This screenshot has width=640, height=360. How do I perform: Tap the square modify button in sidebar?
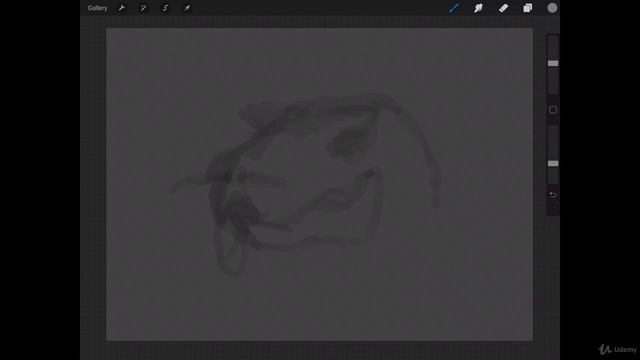553,110
